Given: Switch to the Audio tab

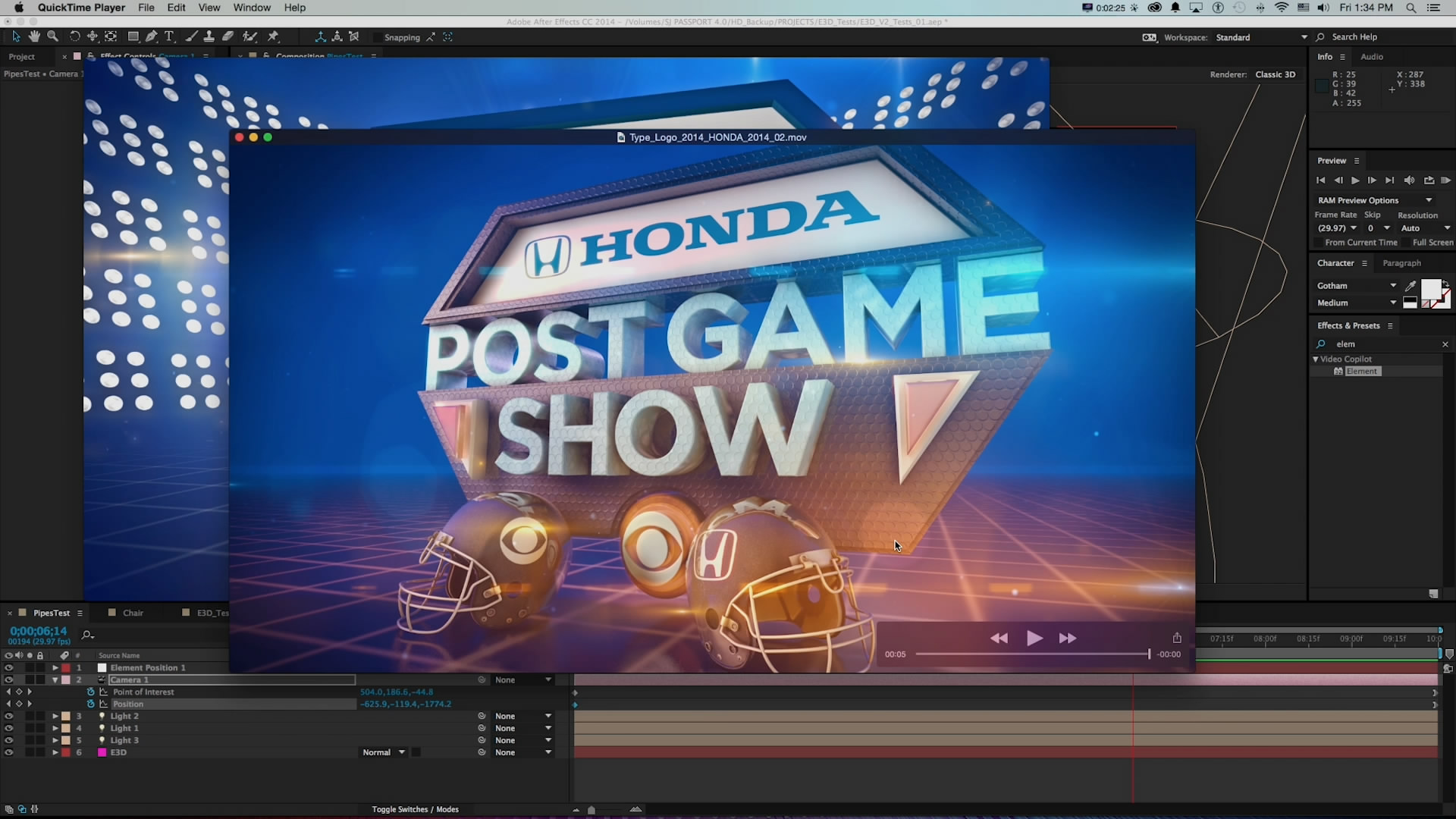Looking at the screenshot, I should tap(1372, 57).
